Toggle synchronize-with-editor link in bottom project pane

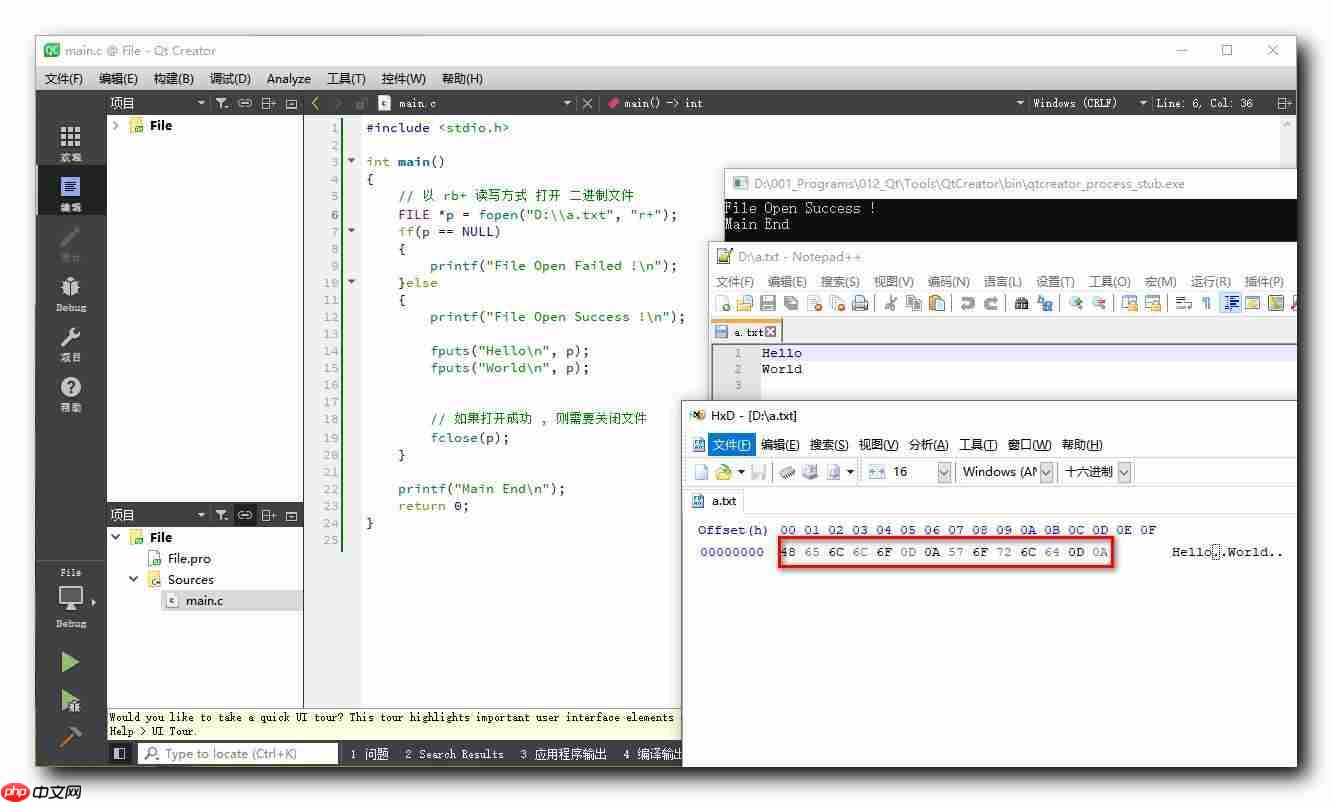[x=245, y=515]
